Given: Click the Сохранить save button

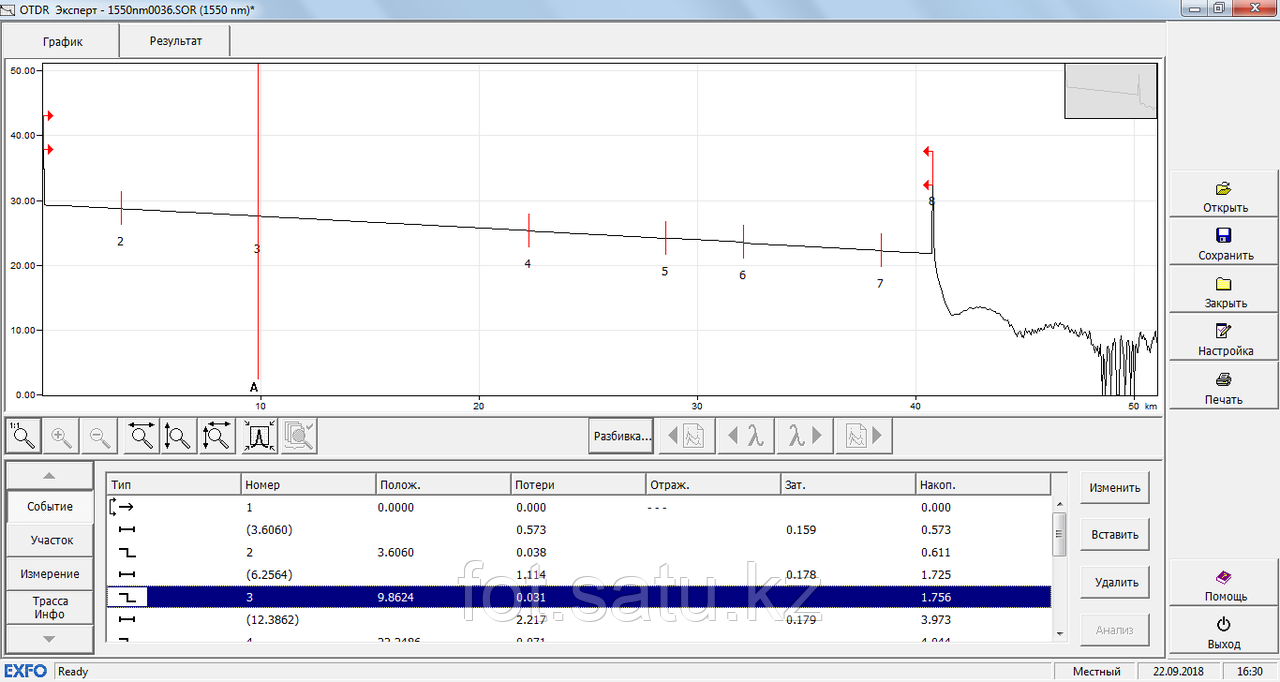Looking at the screenshot, I should point(1224,244).
